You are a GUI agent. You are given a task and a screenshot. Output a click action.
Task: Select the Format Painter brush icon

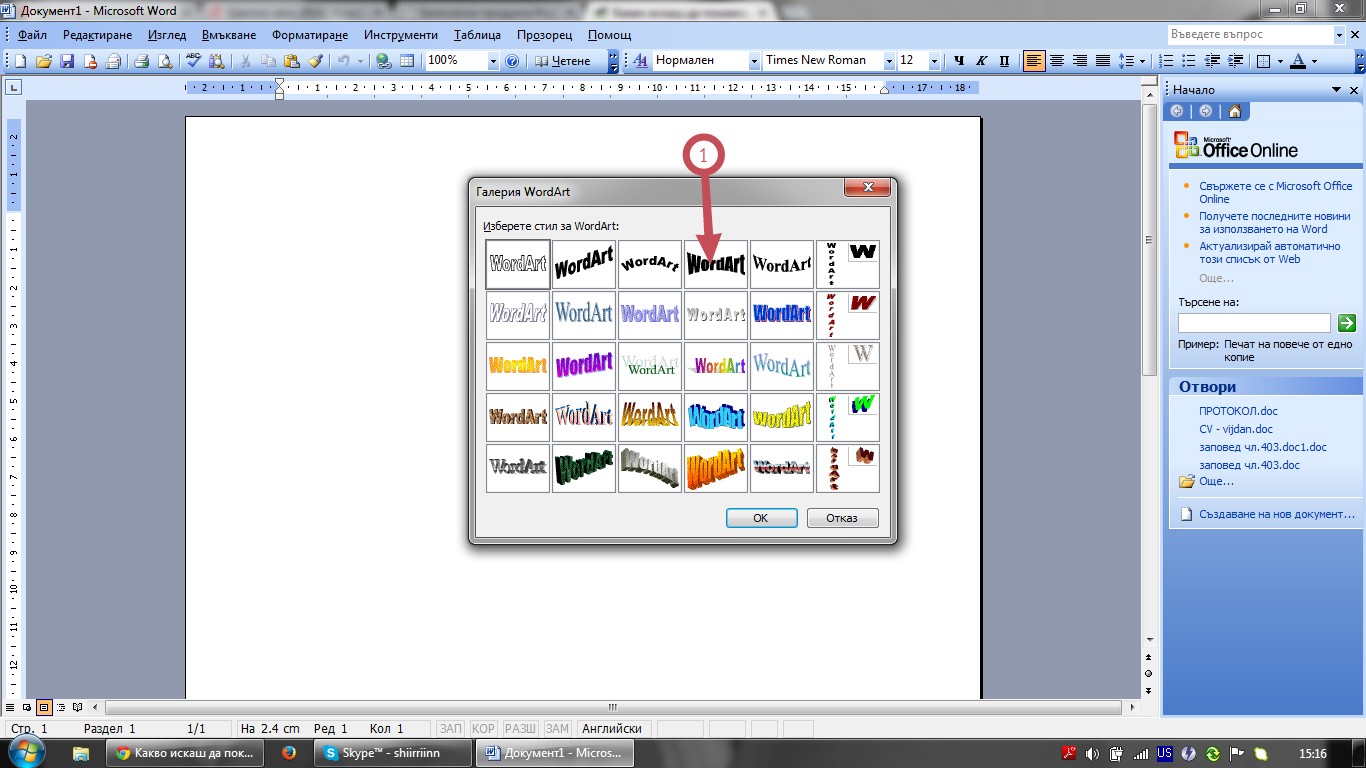315,61
